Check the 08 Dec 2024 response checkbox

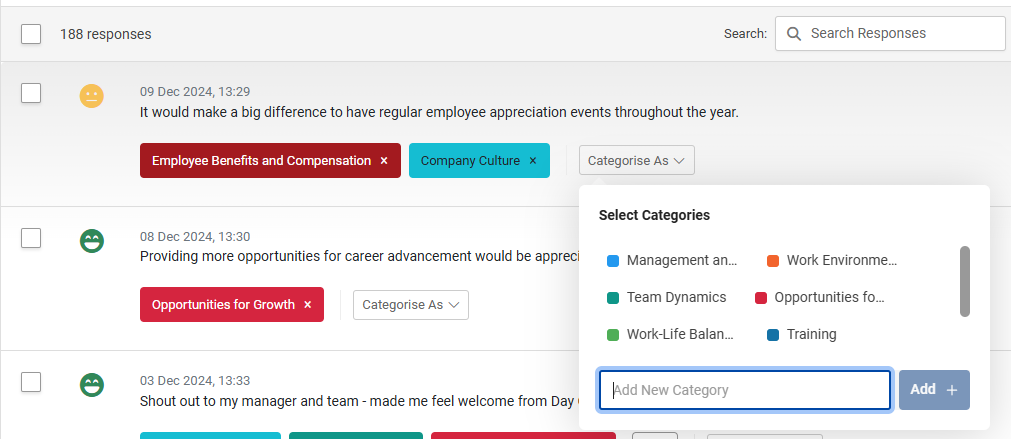tap(31, 238)
